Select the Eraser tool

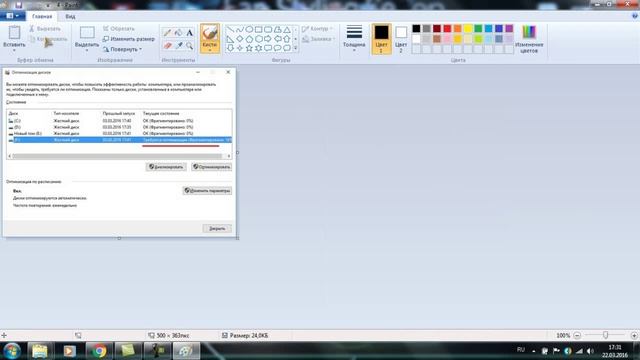167,46
